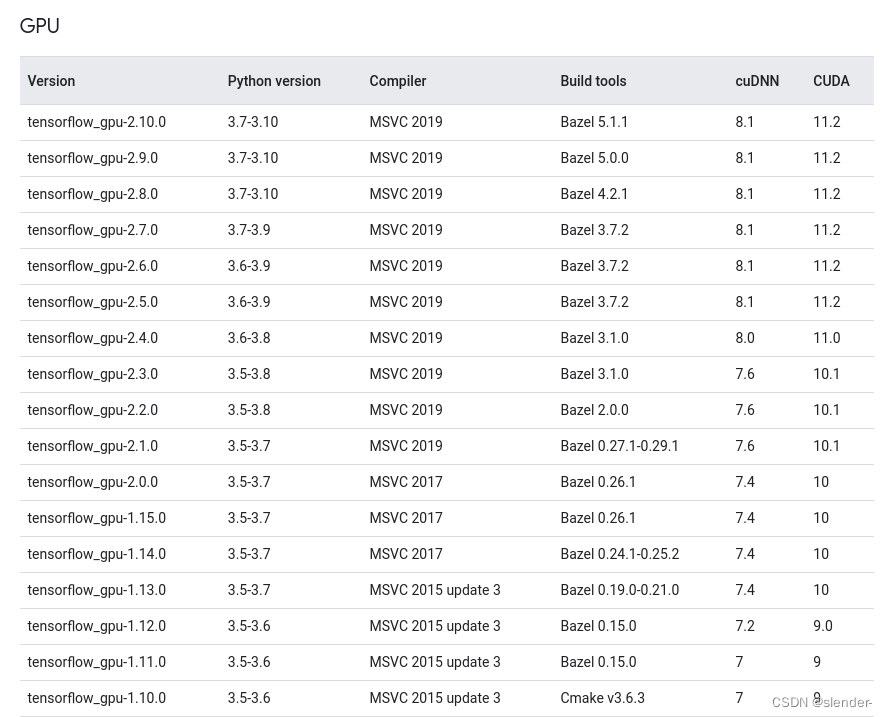Click the Bazel 2.0.0 build tools cell
This screenshot has height=717, width=887.
[594, 410]
